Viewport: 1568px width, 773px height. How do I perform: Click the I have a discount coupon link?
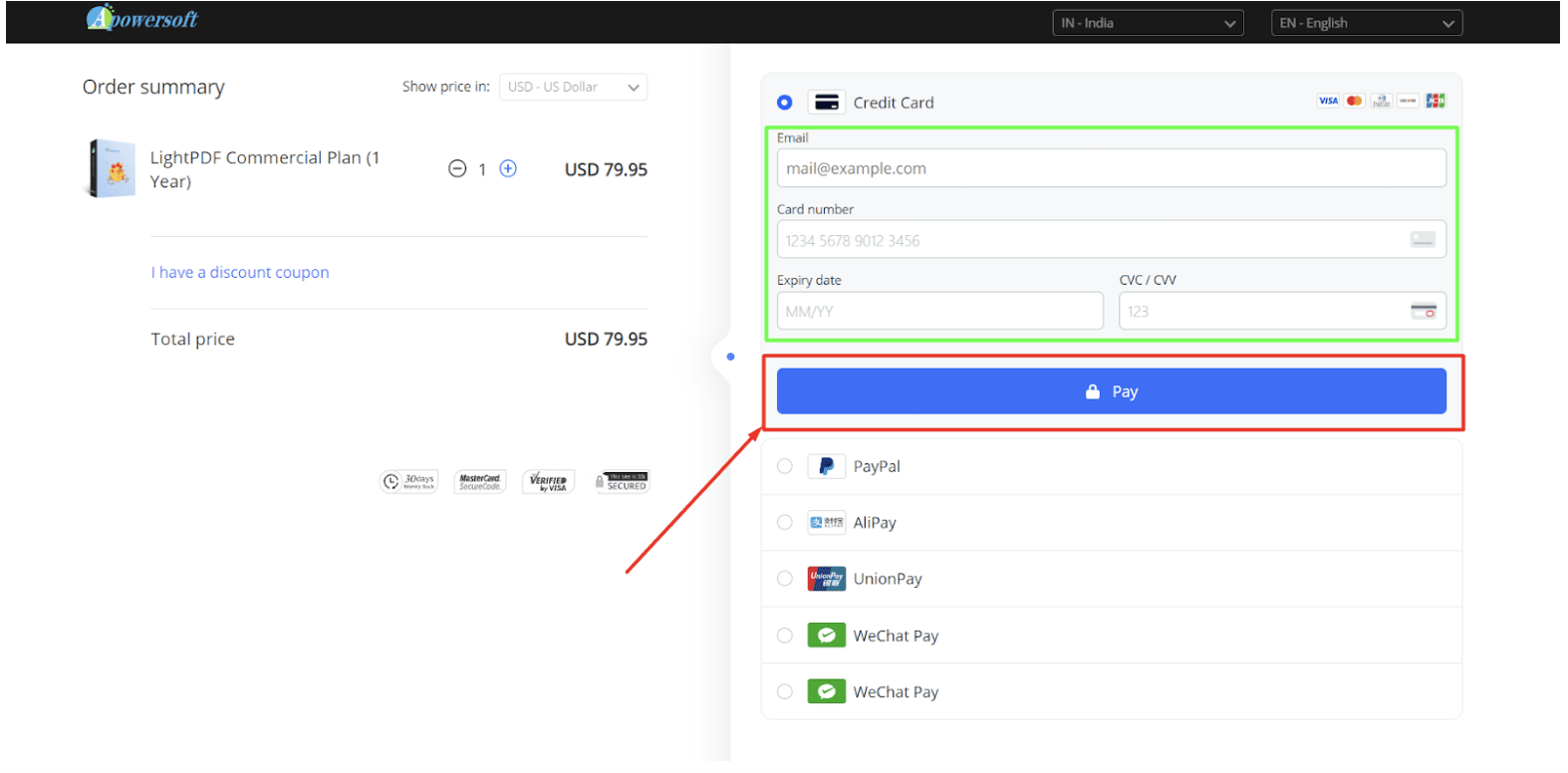tap(240, 272)
